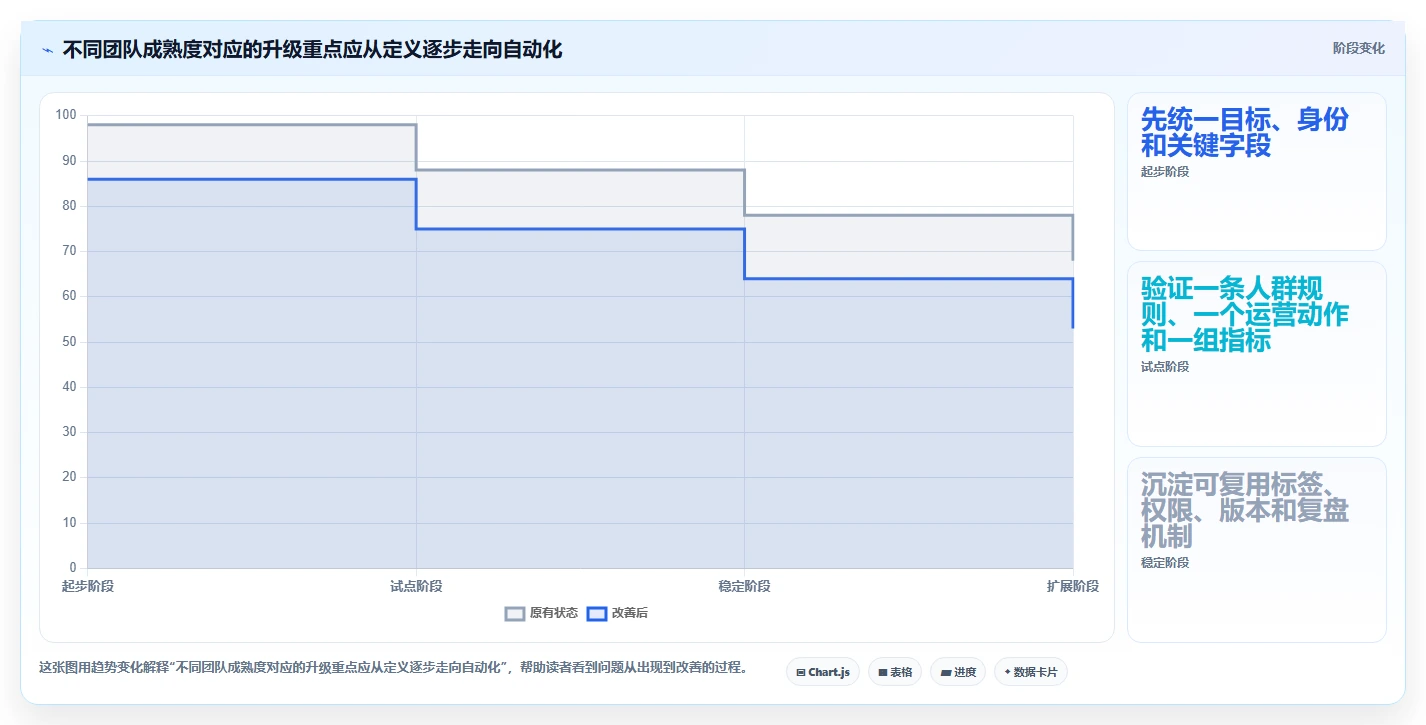This screenshot has height=725, width=1426.
Task: Open the 沉淀可复用标签 card
Action: coord(1257,550)
